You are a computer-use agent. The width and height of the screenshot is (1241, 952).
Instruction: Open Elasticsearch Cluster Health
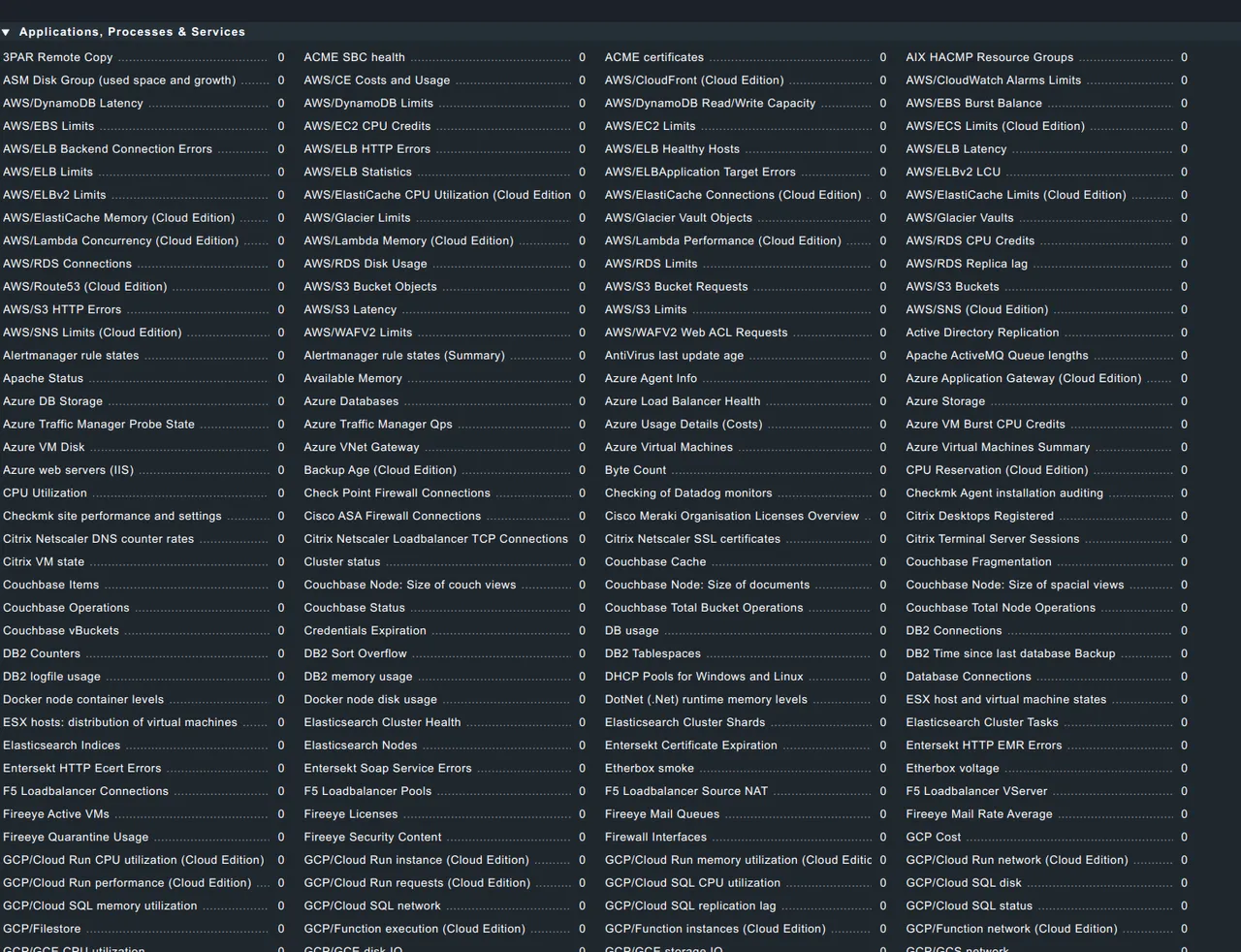(x=382, y=723)
